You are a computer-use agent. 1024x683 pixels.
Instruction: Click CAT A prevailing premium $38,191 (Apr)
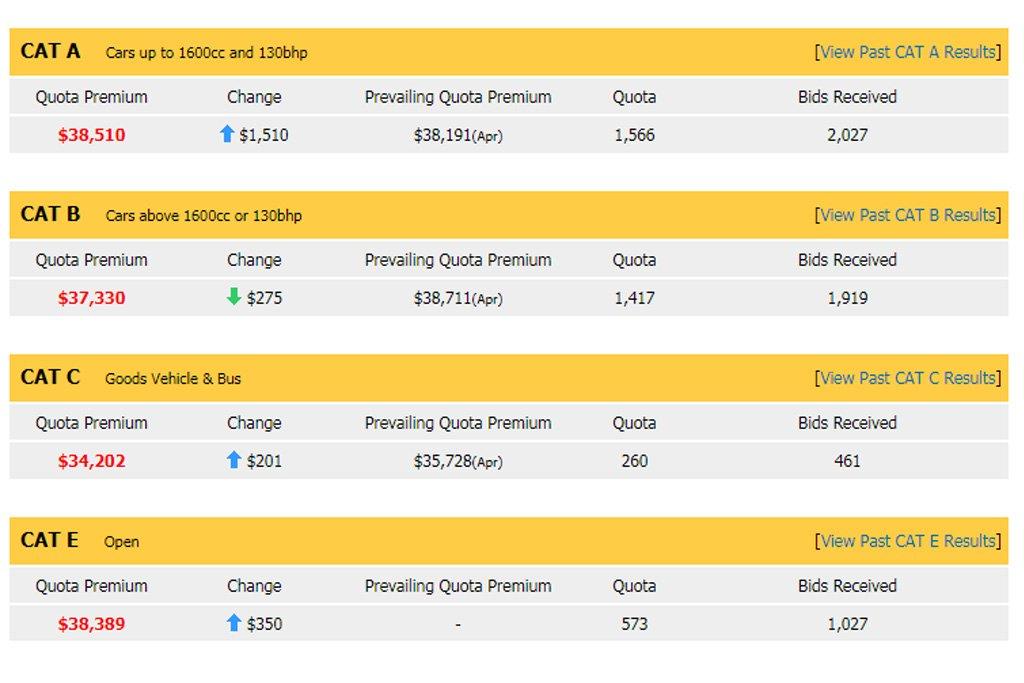[458, 135]
